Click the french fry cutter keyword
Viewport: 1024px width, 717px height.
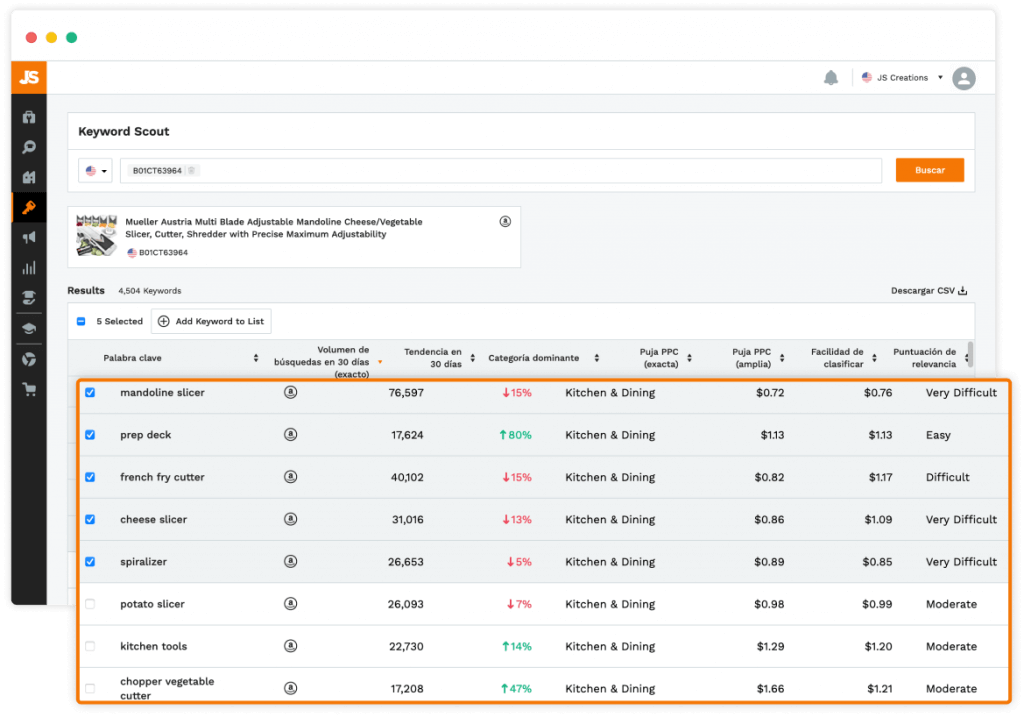(x=162, y=477)
